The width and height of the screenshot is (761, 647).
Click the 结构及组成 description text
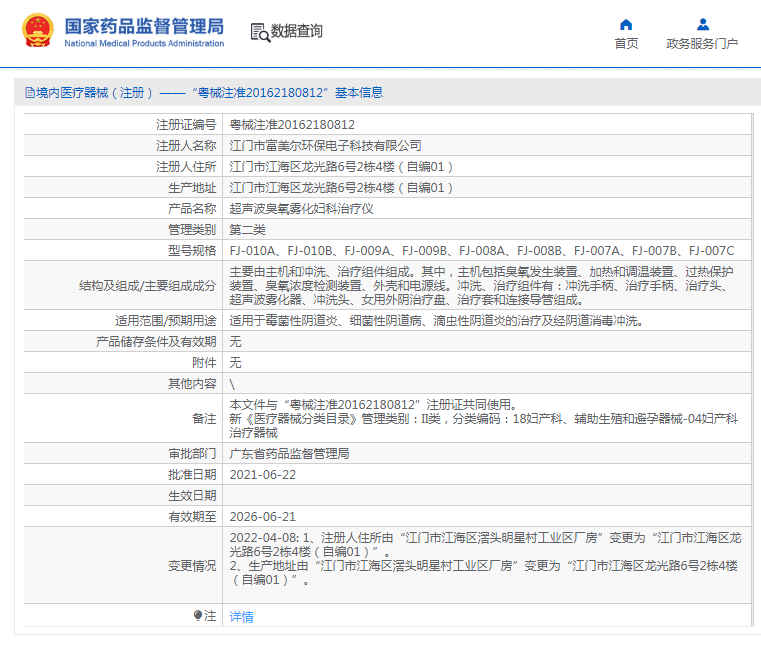coord(481,285)
